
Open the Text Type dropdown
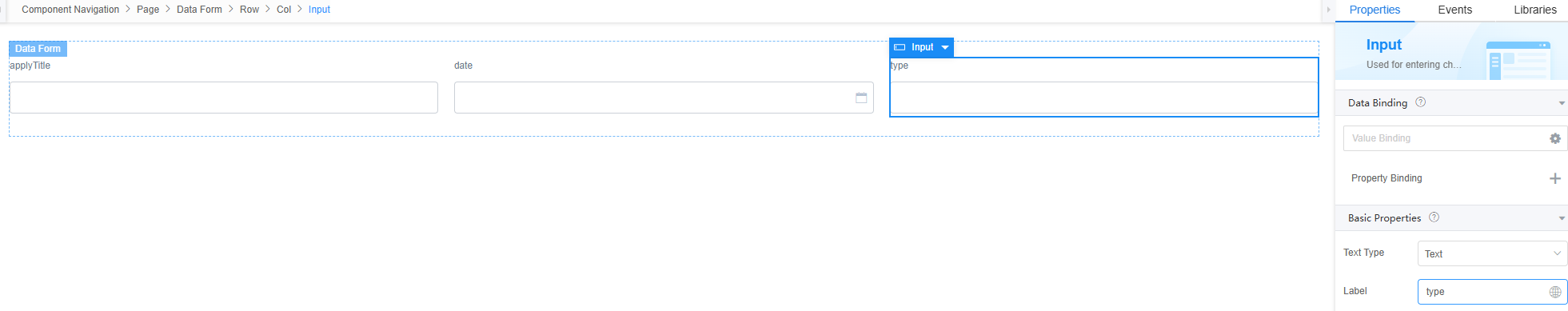[1492, 253]
